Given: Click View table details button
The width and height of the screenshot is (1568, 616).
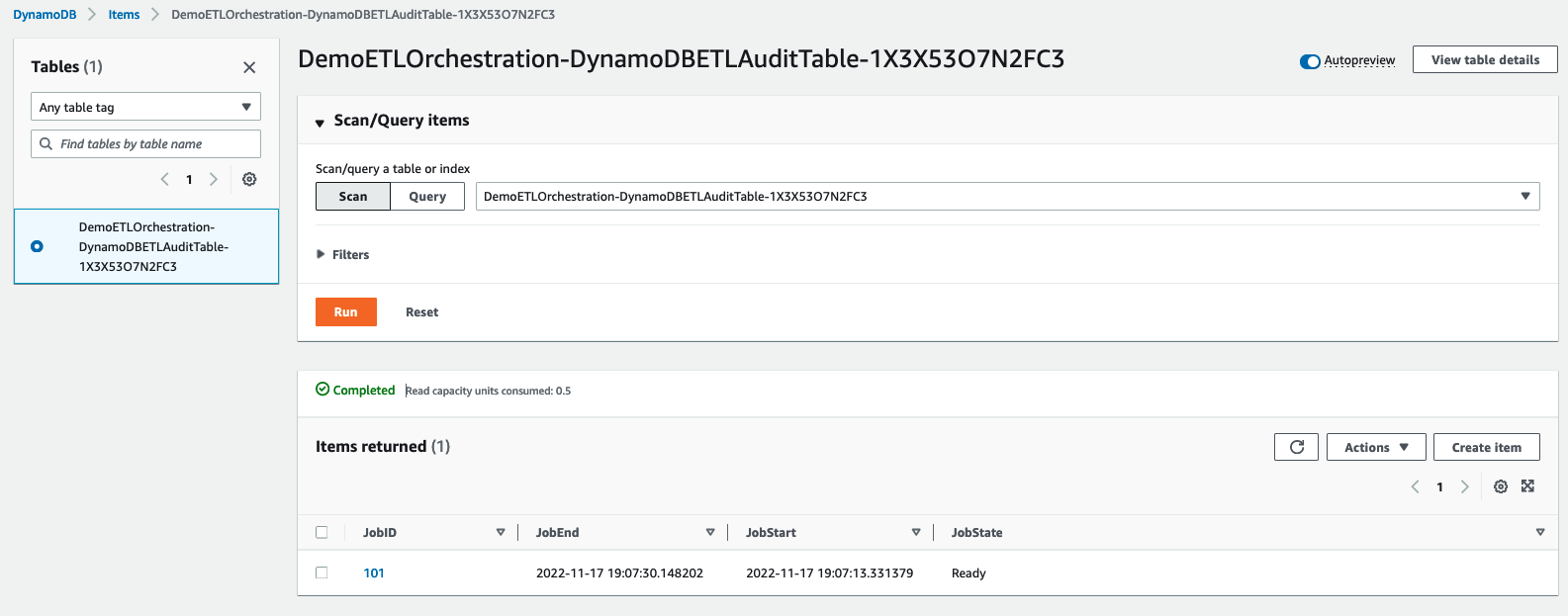Looking at the screenshot, I should click(x=1485, y=59).
